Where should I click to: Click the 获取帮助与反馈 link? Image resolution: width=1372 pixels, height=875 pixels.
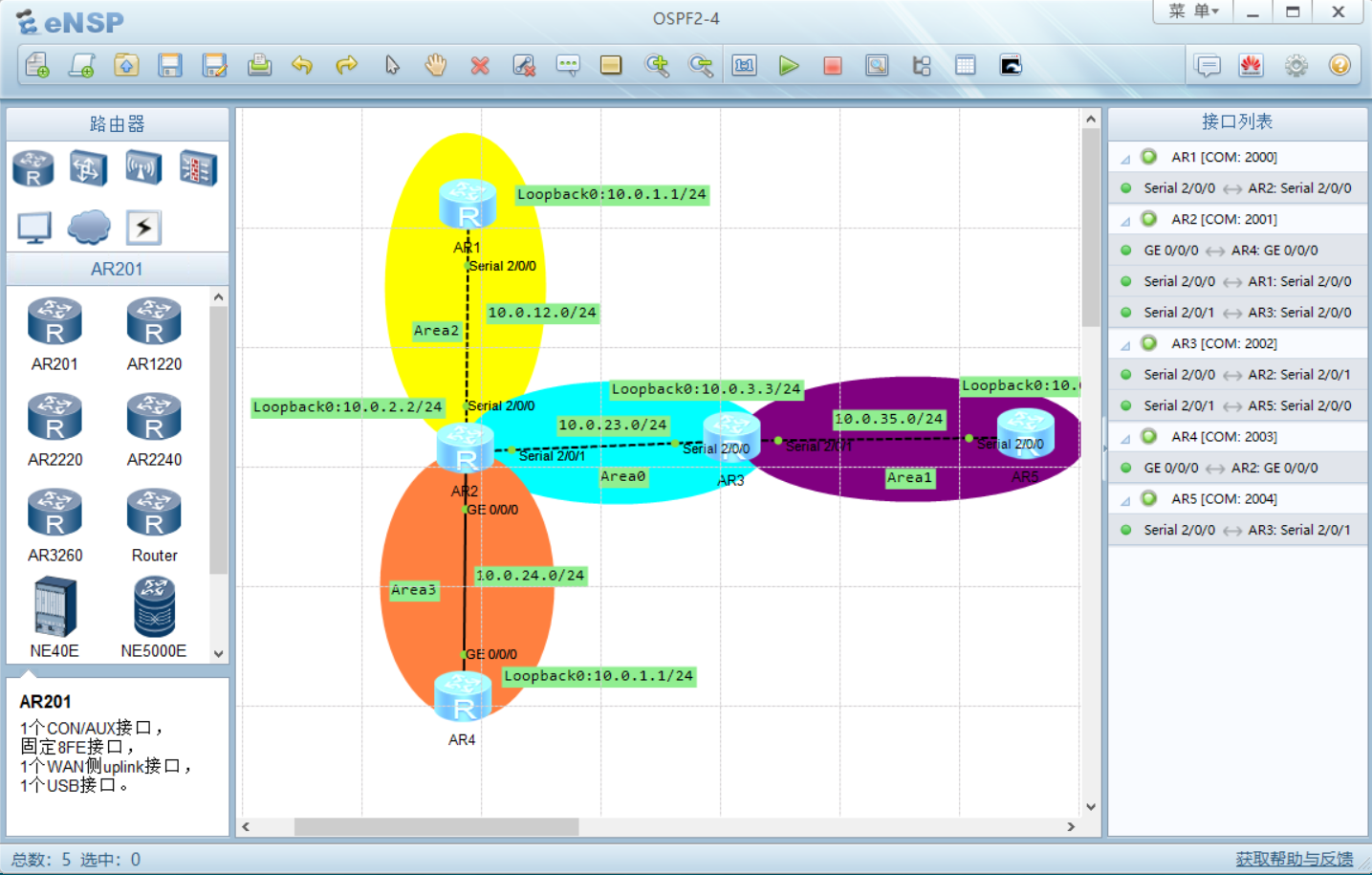click(1294, 859)
